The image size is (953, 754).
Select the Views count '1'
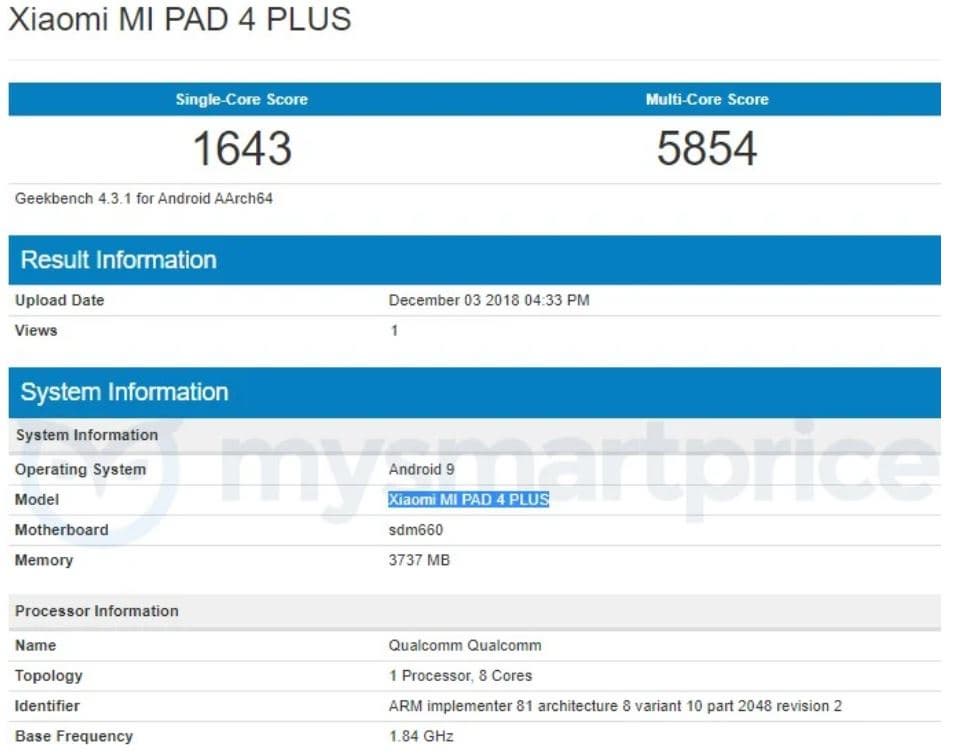pyautogui.click(x=394, y=331)
